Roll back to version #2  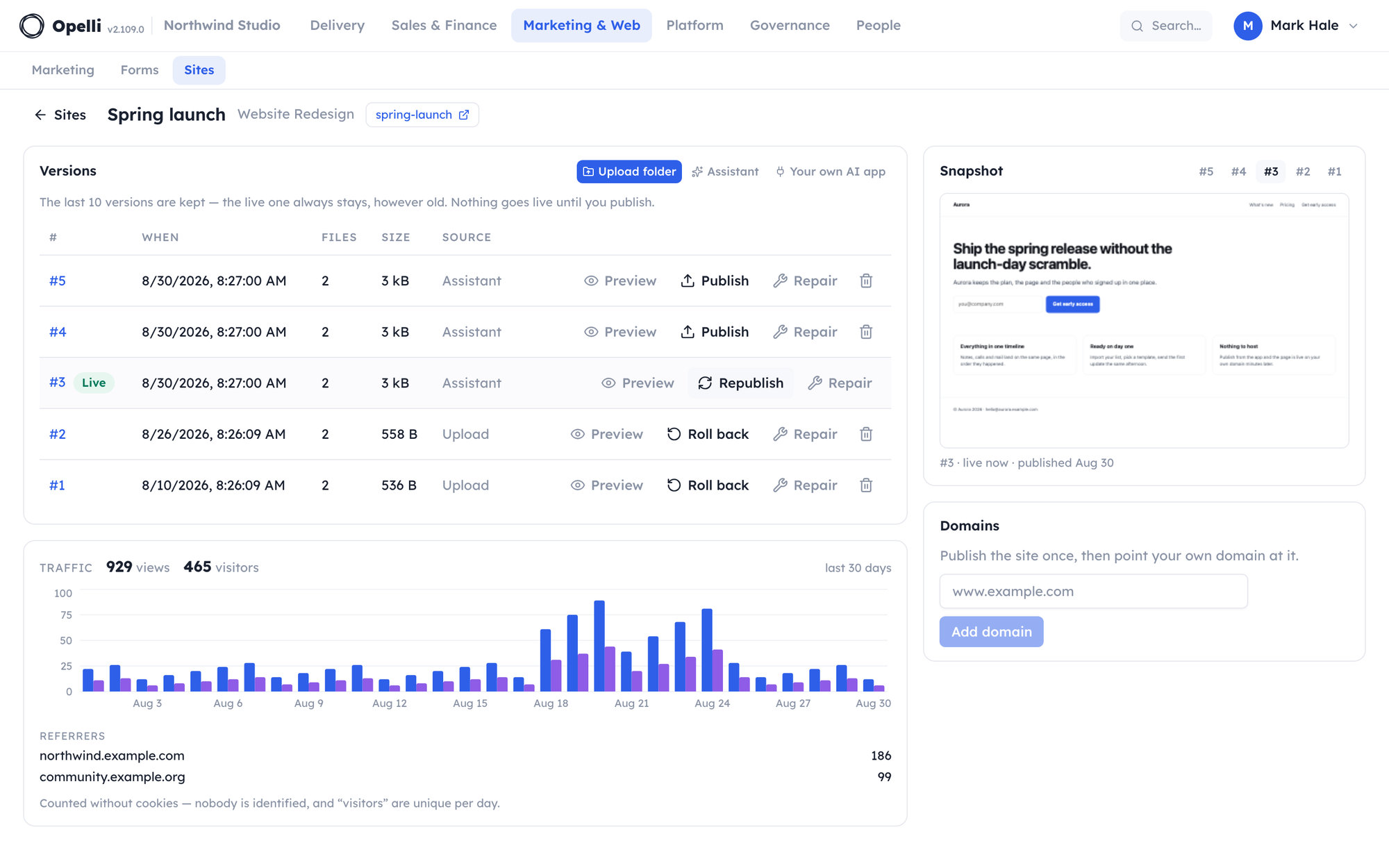(708, 434)
